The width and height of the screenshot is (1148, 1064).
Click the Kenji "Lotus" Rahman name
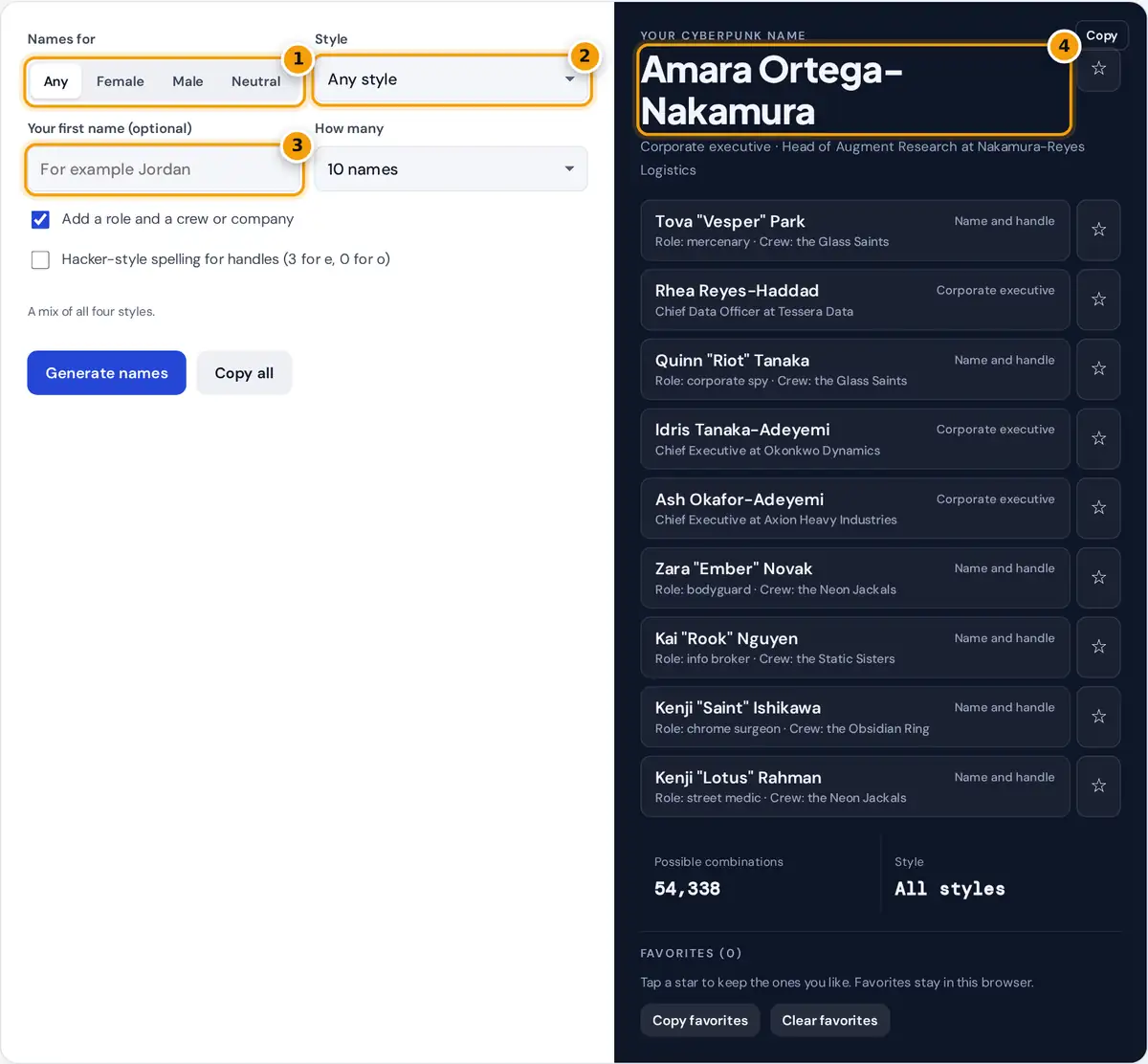click(739, 778)
